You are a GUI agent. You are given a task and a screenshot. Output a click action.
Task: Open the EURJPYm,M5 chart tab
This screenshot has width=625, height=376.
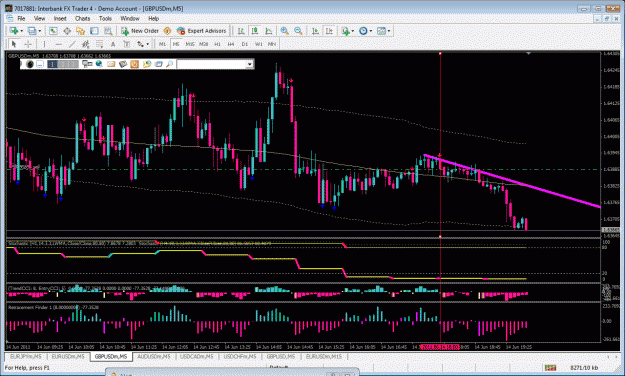coord(26,356)
